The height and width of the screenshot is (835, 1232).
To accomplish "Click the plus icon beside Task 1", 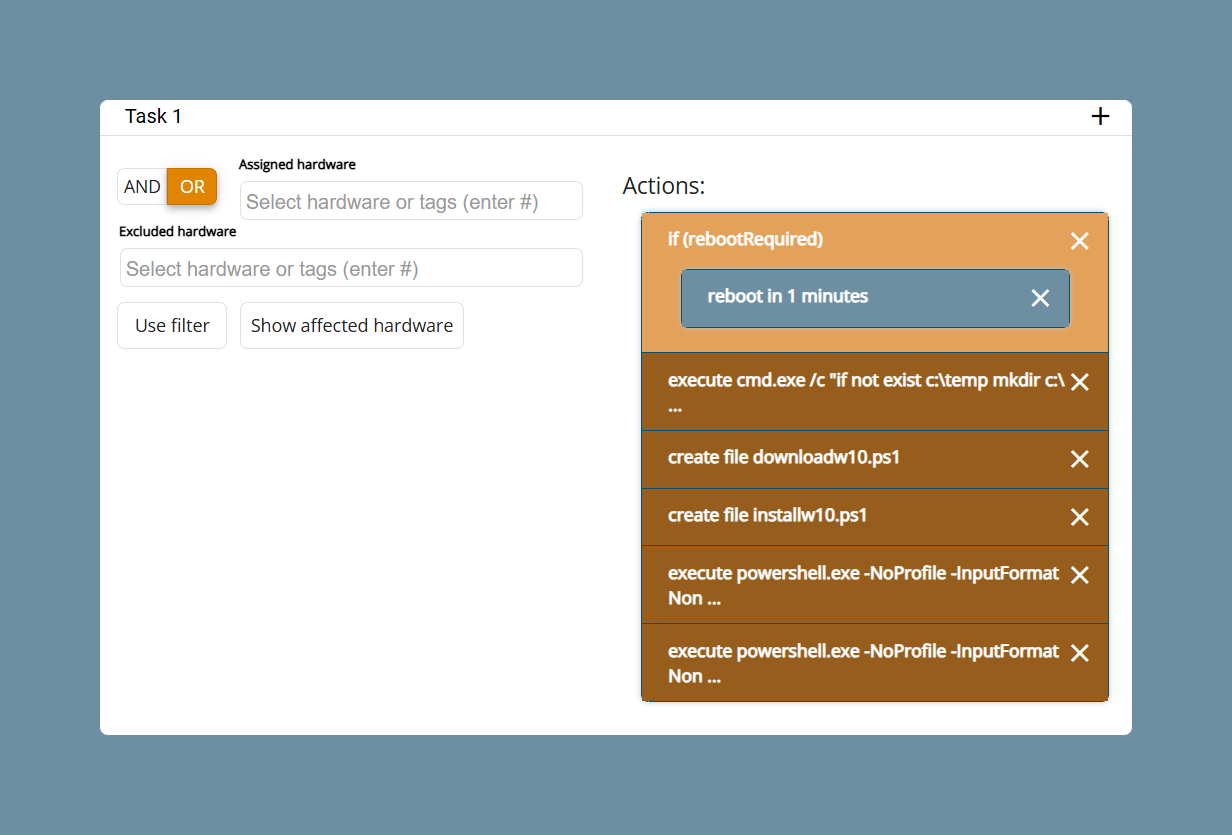I will (1100, 116).
